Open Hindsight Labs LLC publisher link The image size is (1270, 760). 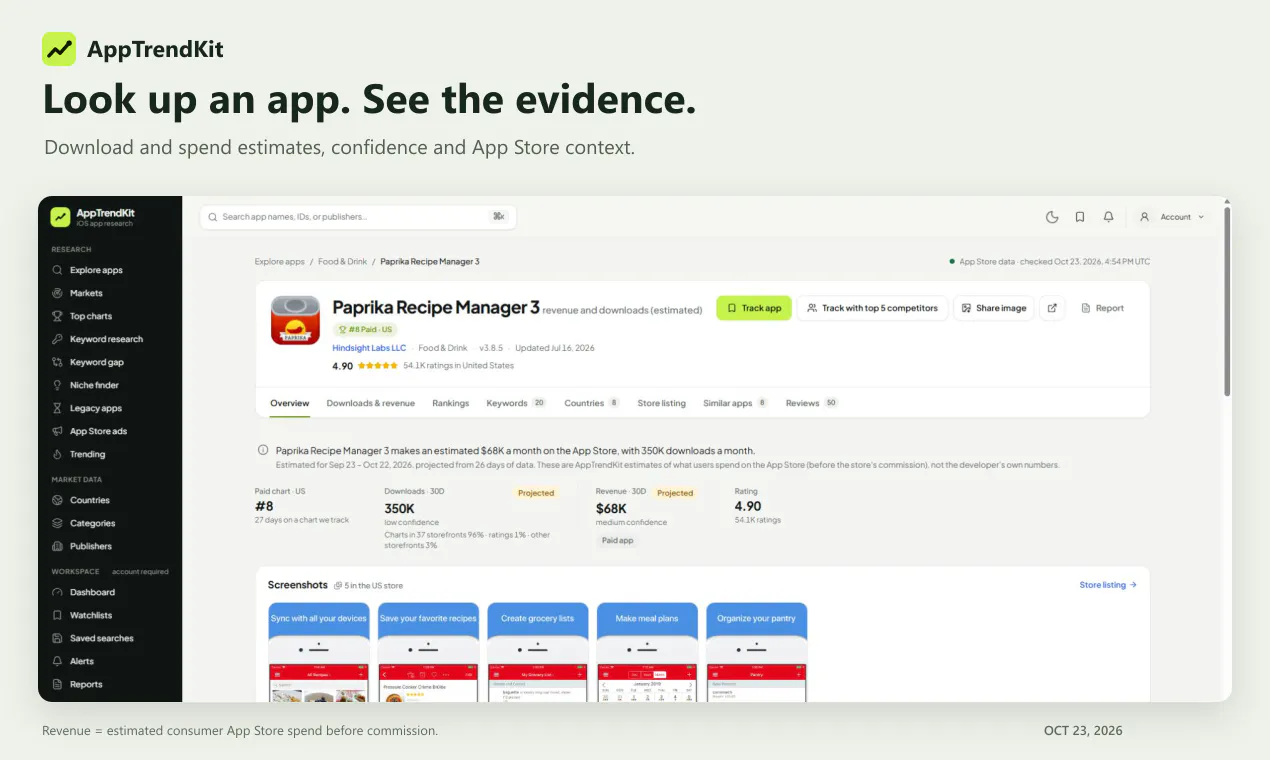(369, 348)
